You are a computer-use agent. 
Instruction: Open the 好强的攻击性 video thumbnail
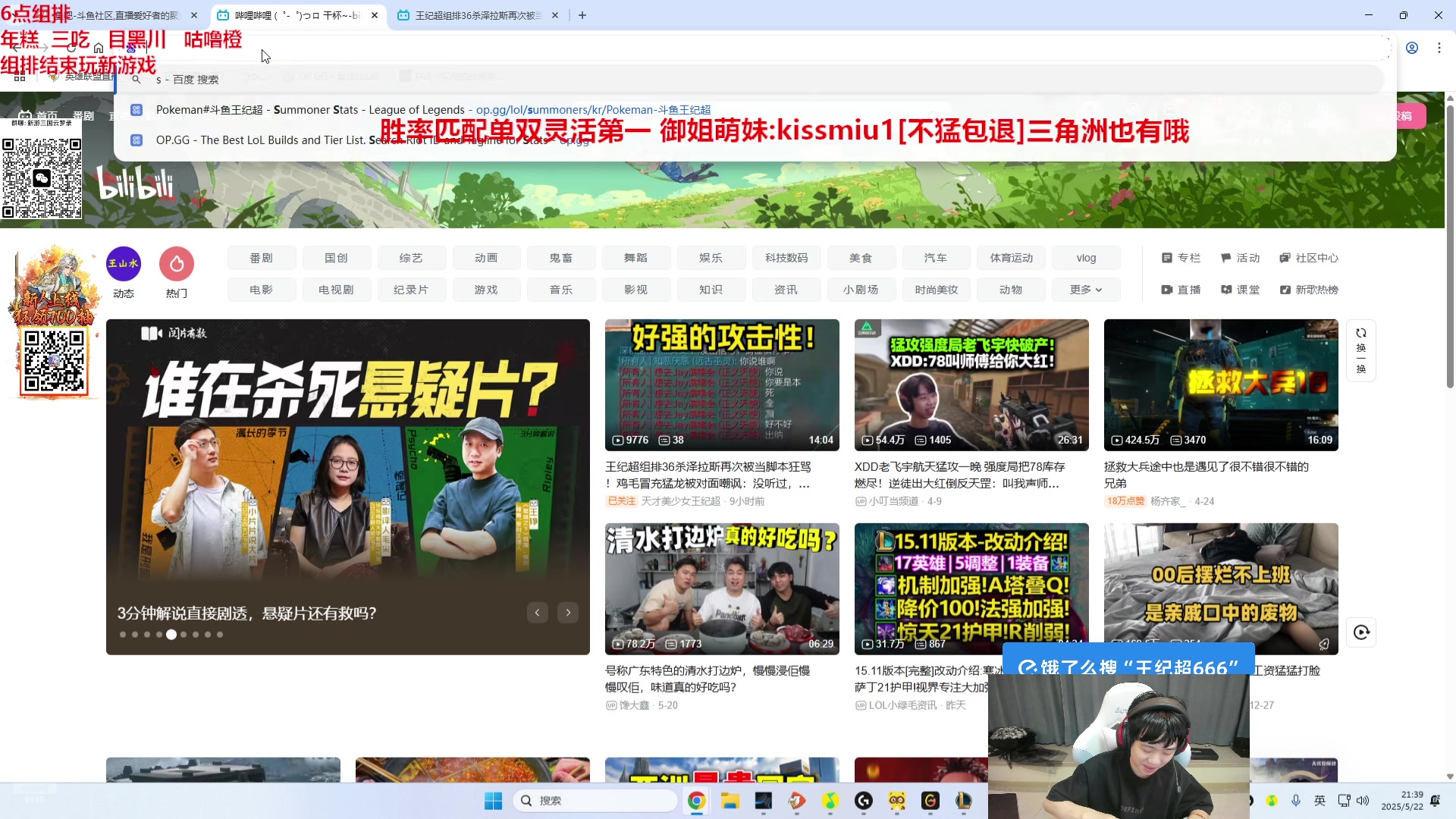722,385
